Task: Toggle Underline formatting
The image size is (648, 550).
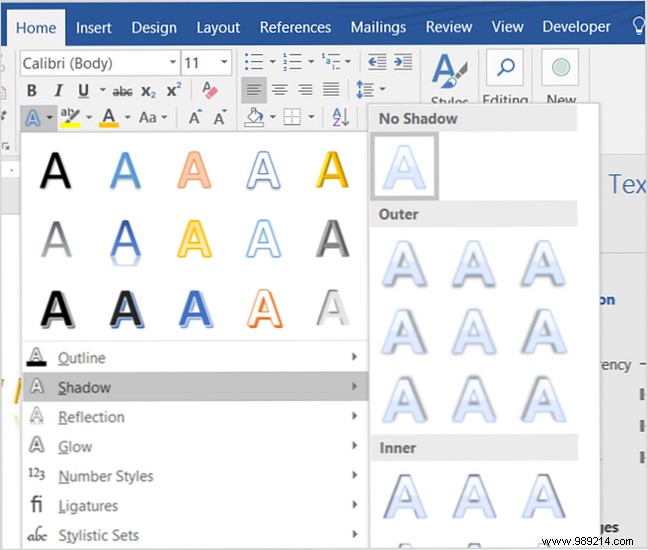Action: coord(83,90)
